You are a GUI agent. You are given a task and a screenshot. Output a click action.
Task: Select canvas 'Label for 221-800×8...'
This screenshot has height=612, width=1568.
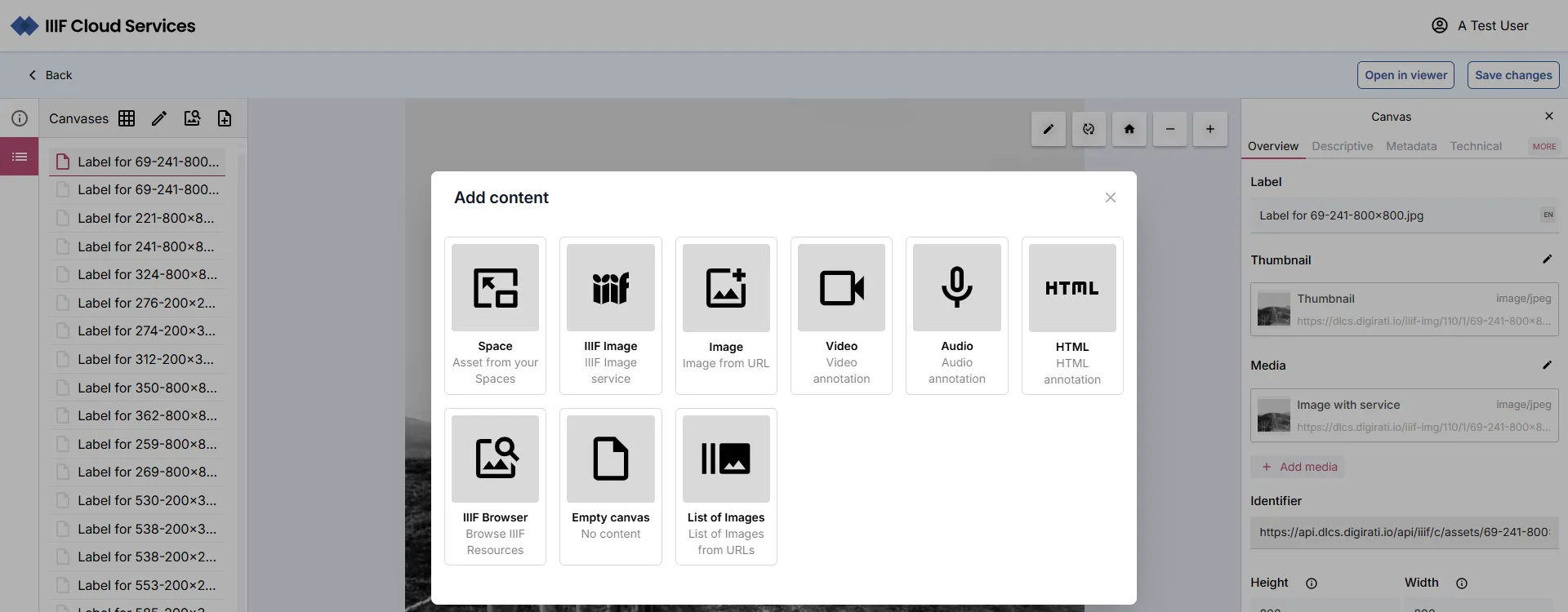point(137,218)
